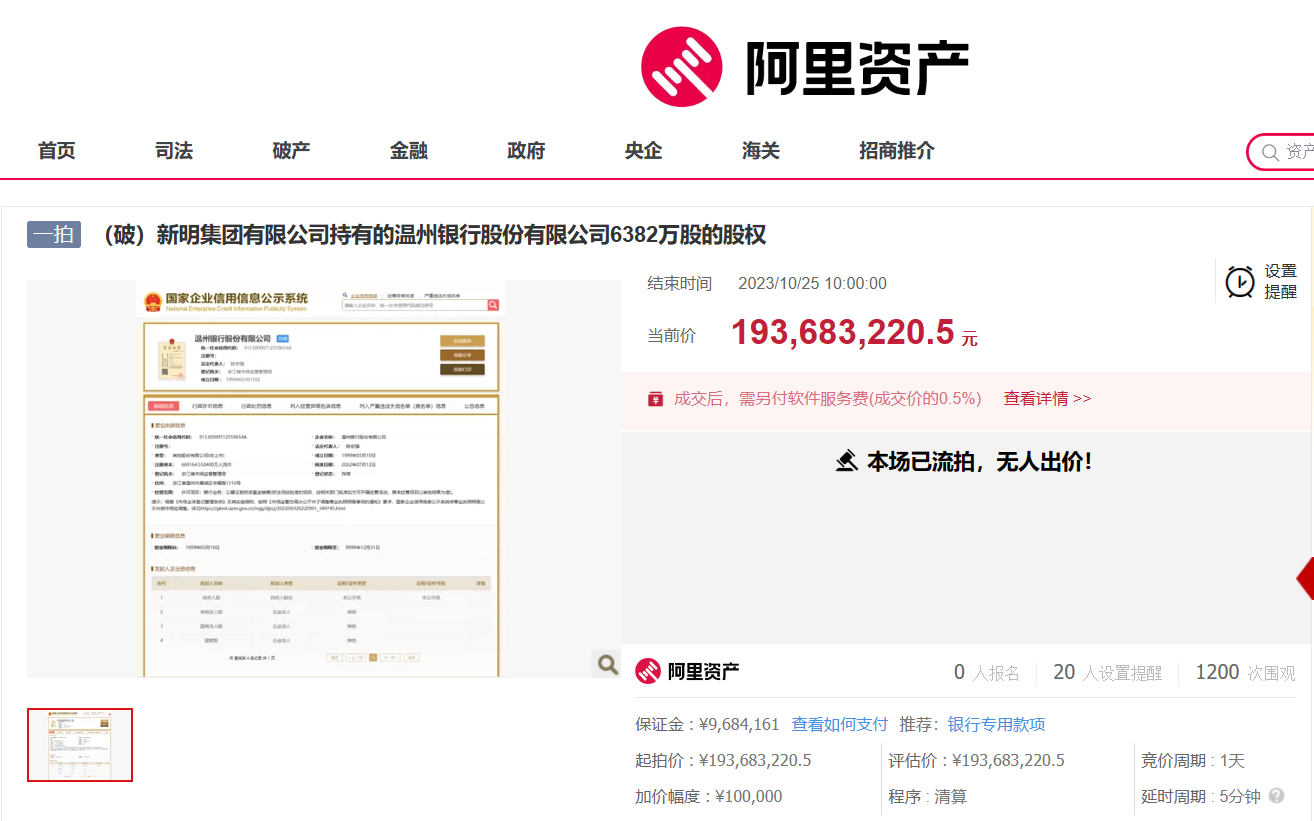The image size is (1314, 821).
Task: Open the 首页 navigation tab
Action: pos(57,151)
